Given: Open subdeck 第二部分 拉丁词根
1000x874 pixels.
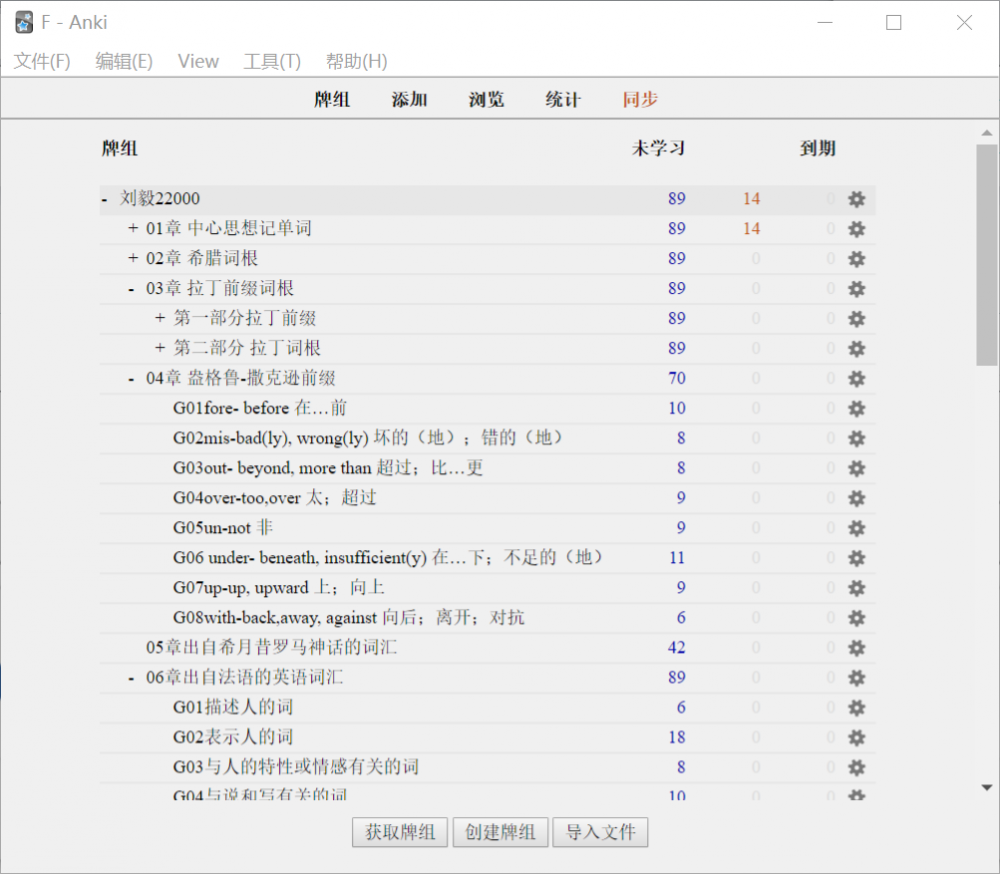Looking at the screenshot, I should (247, 348).
